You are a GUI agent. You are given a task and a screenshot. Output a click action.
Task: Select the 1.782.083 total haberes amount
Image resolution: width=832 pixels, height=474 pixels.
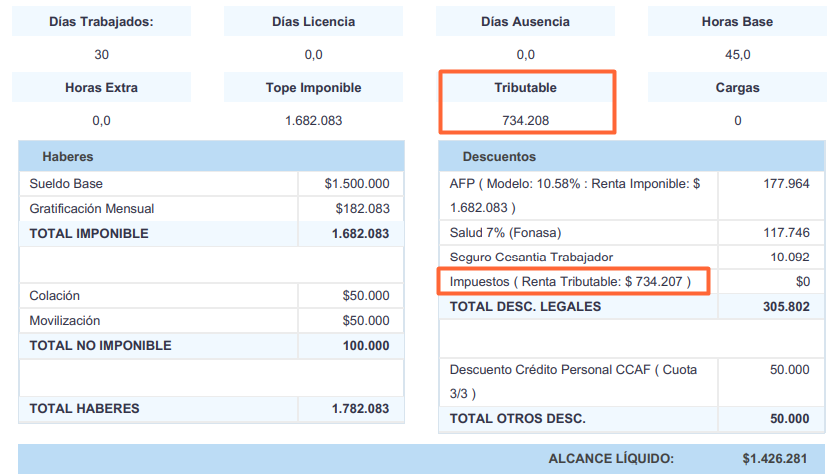point(360,409)
